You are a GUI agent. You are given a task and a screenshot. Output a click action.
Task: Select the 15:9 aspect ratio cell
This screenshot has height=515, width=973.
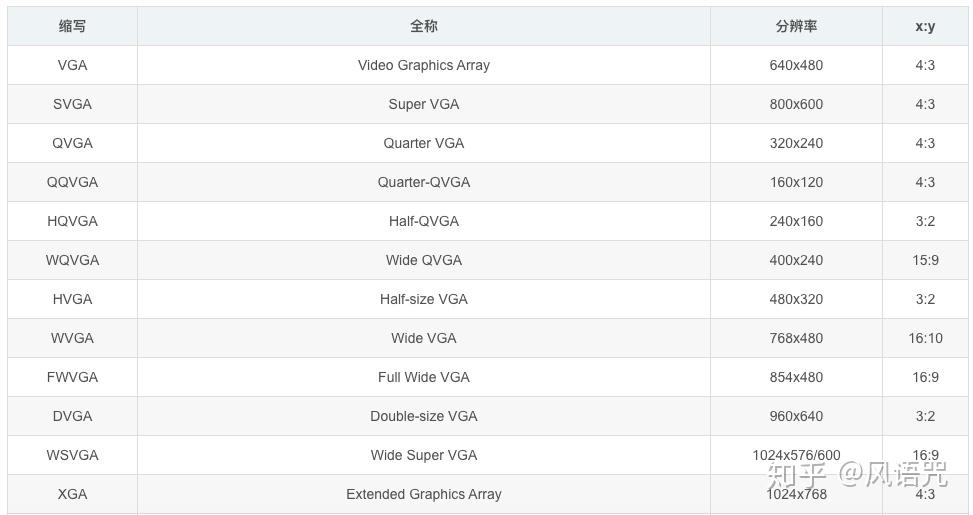(x=925, y=260)
